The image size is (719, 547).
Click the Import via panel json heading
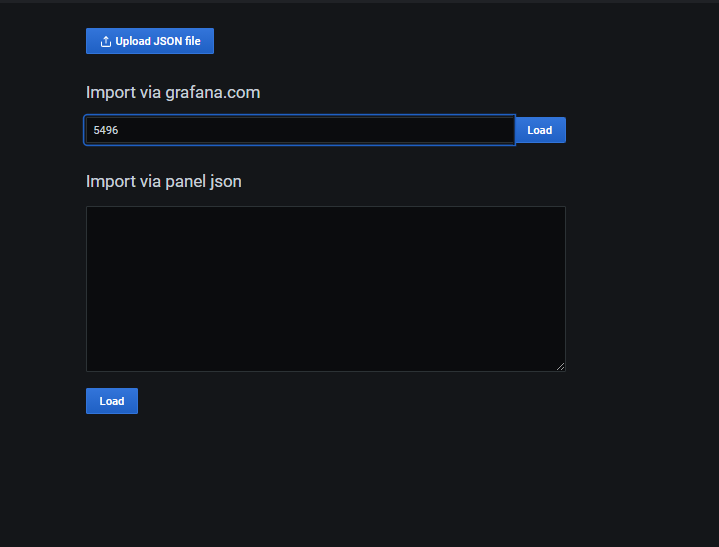(164, 182)
